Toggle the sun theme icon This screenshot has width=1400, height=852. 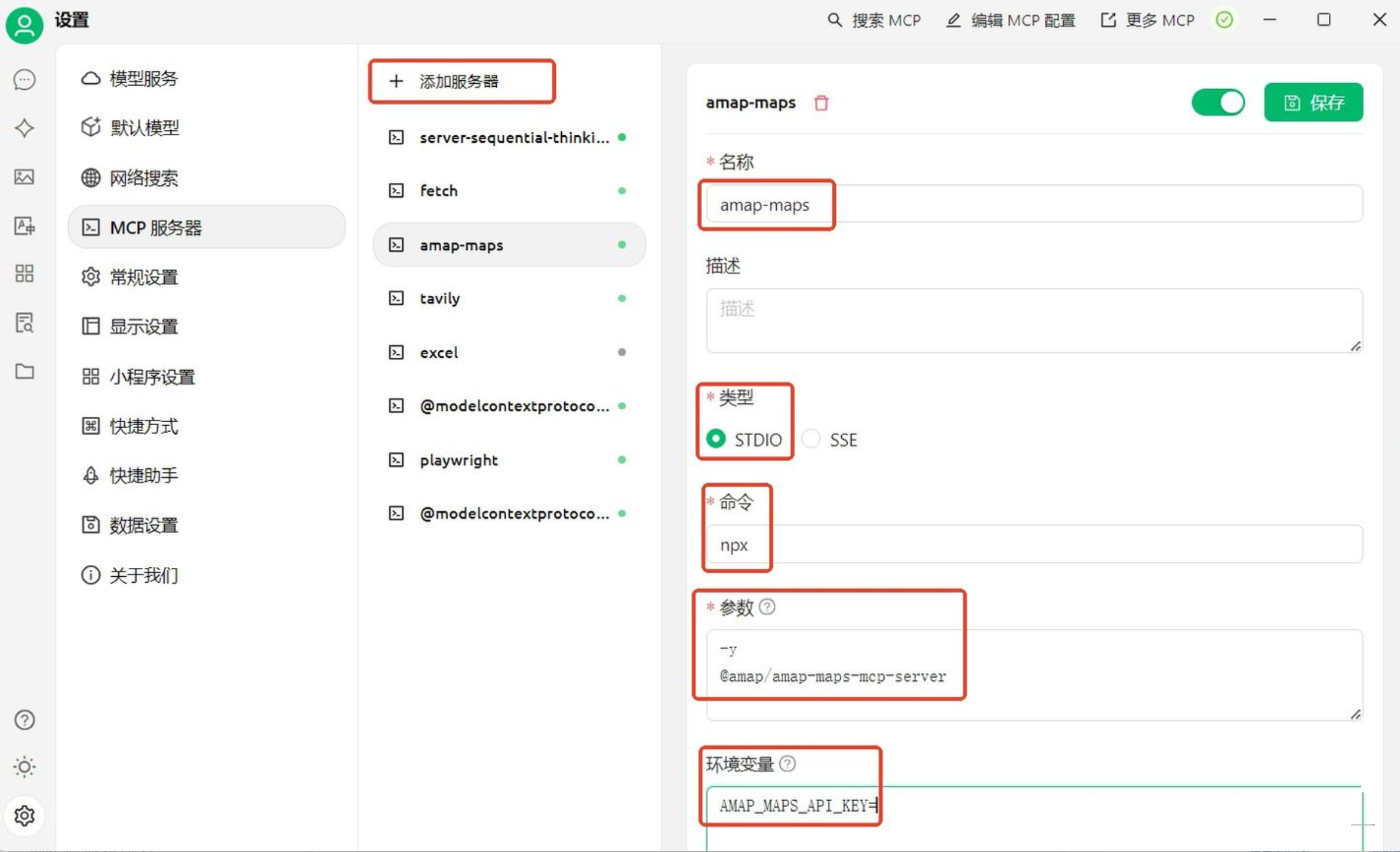(24, 766)
